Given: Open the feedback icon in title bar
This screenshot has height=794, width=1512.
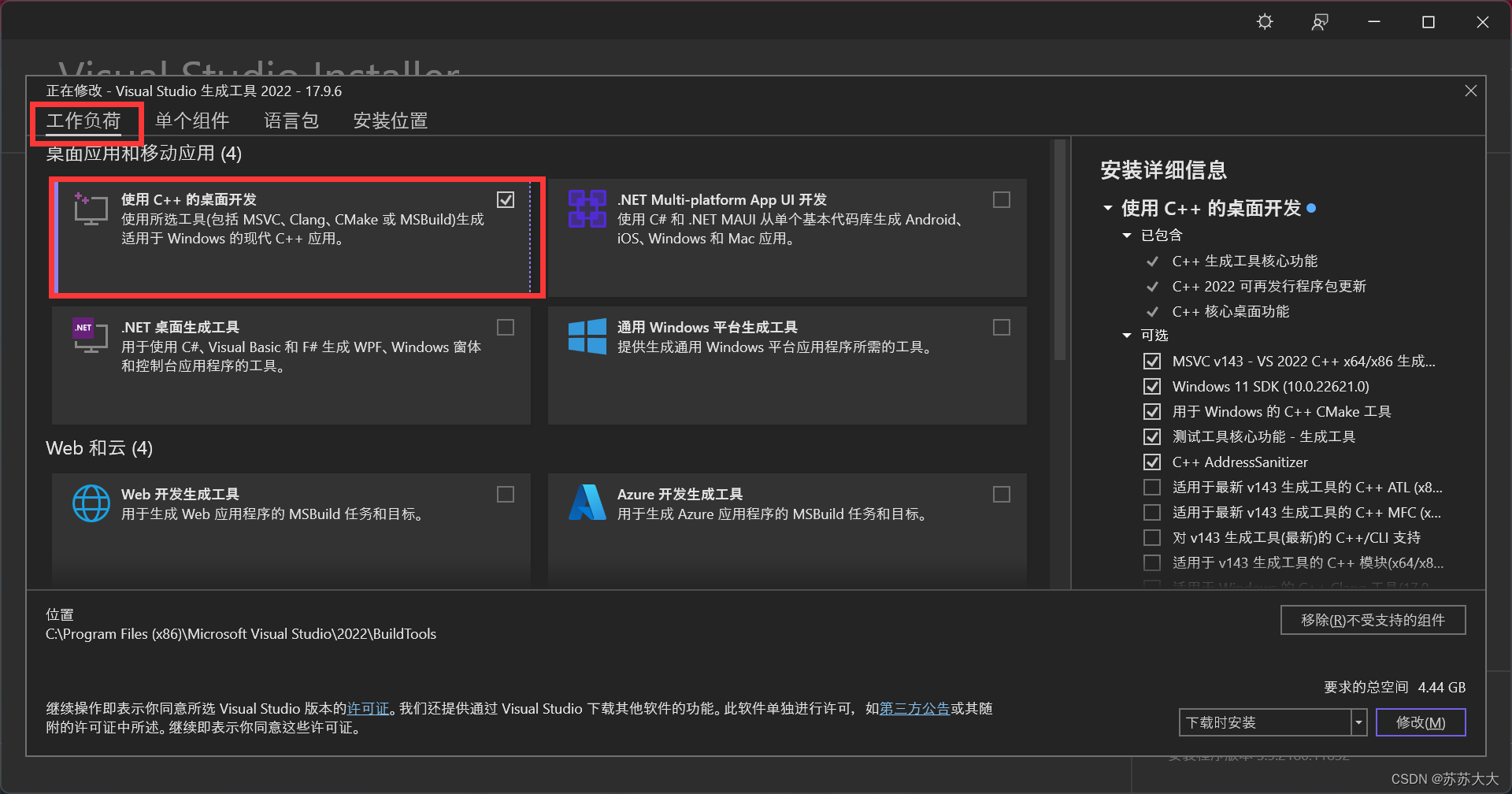Looking at the screenshot, I should 1320,22.
